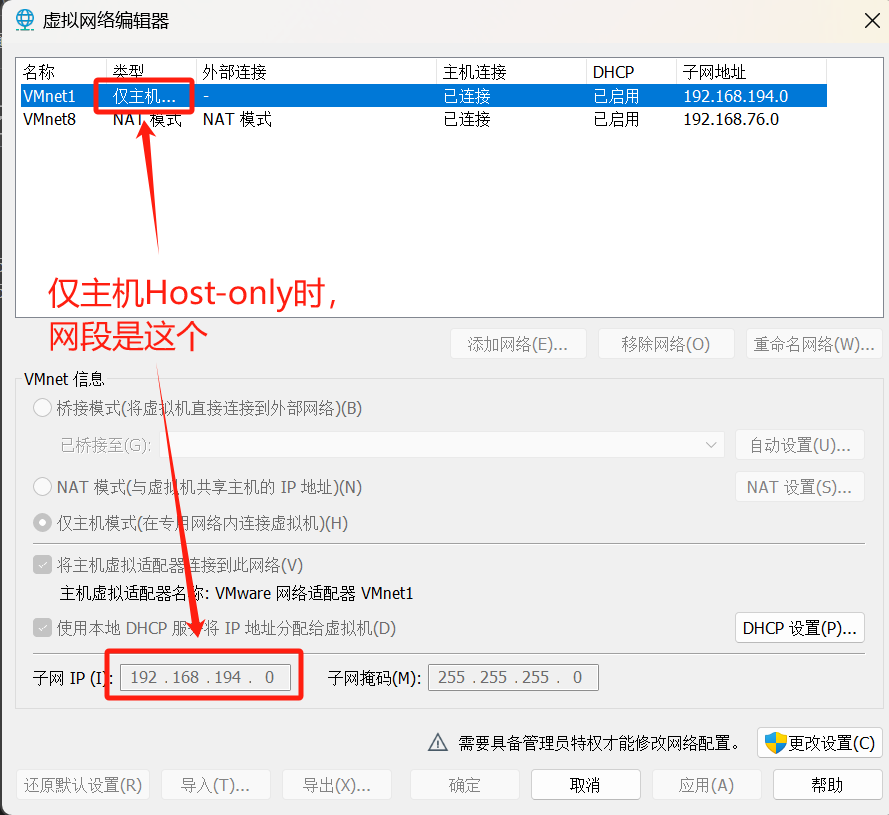Screen dimensions: 889x815
Task: Click 重命名网络(W)... button
Action: (x=814, y=344)
